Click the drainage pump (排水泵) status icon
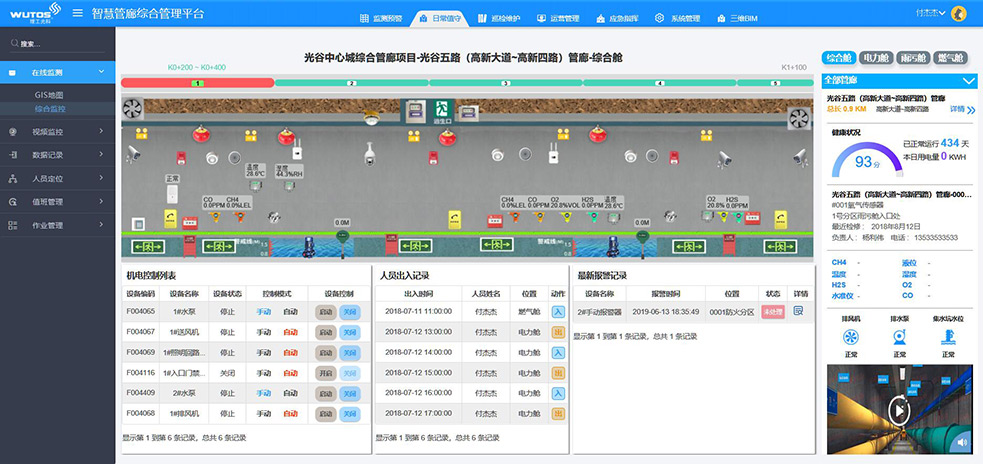The width and height of the screenshot is (983, 464). 899,337
